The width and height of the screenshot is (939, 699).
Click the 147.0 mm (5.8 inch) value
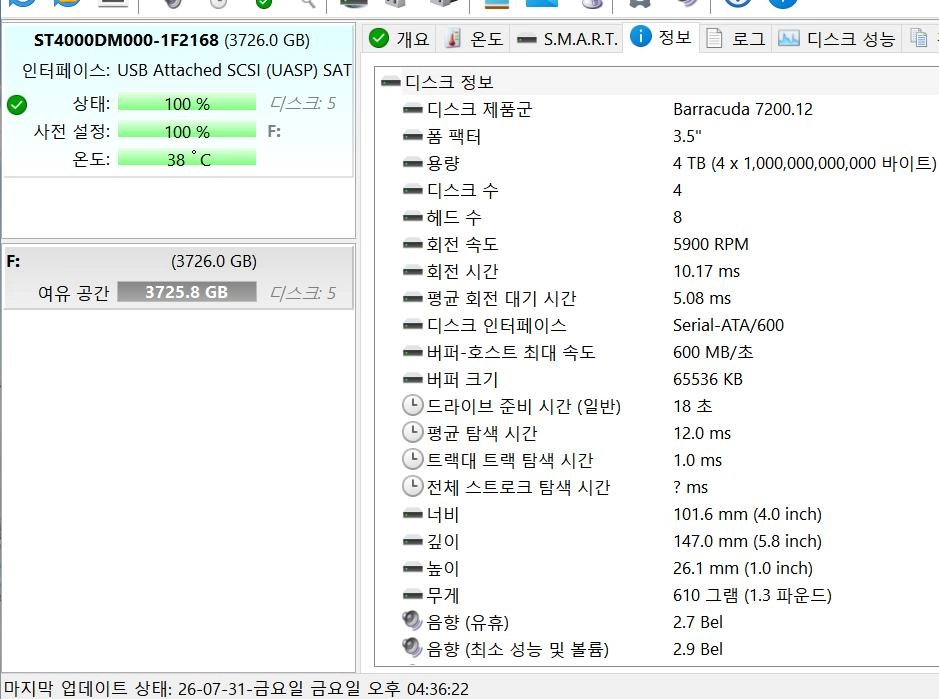click(x=747, y=541)
